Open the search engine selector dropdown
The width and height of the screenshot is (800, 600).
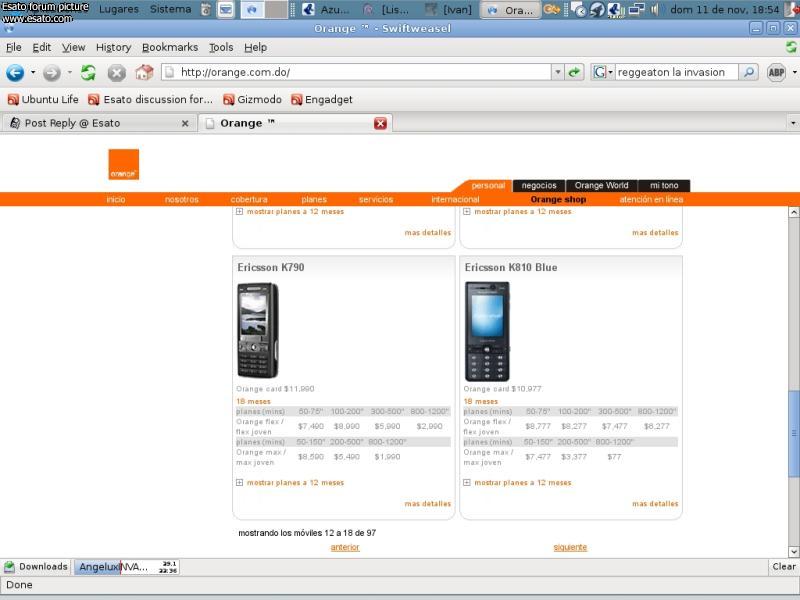click(603, 72)
